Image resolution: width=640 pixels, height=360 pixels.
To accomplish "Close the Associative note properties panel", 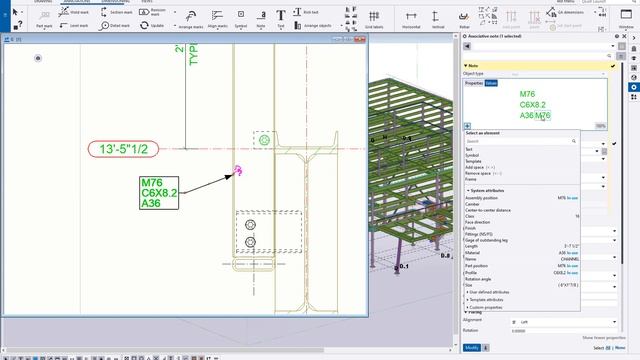I will click(x=624, y=36).
